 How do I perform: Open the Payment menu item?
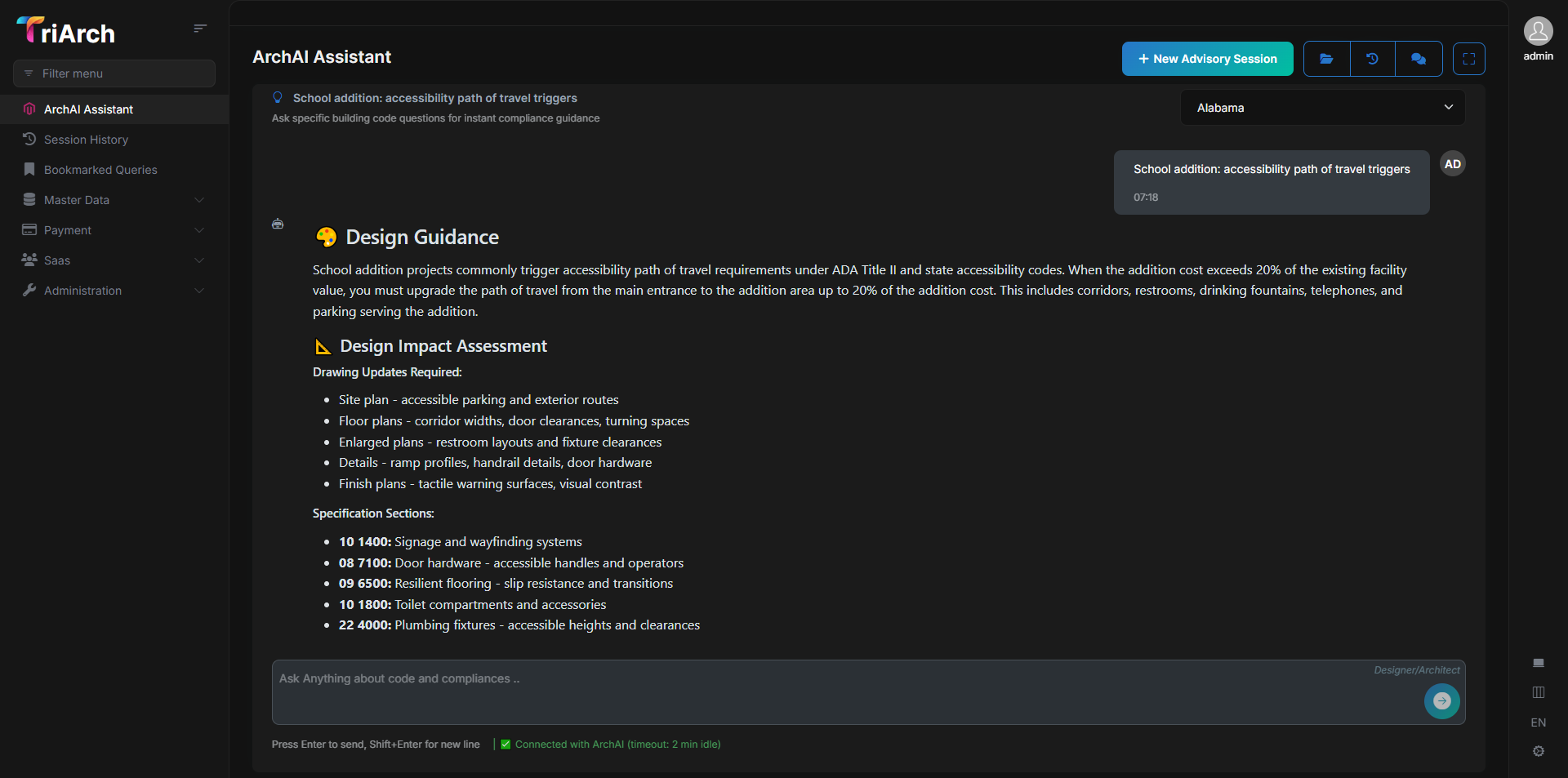point(67,229)
